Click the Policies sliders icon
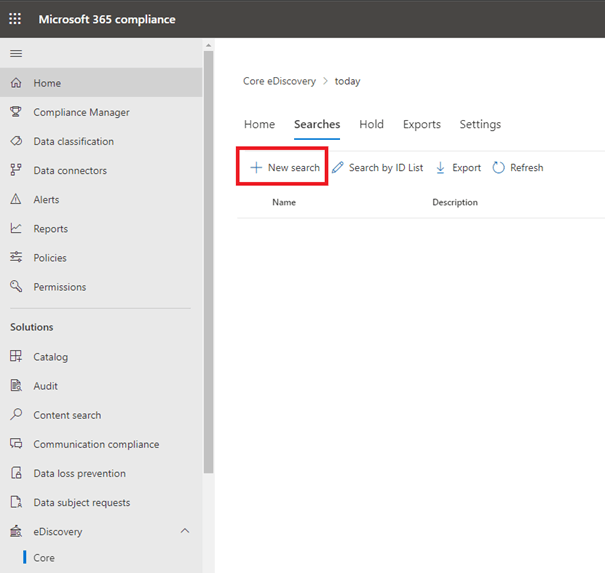 (x=16, y=257)
